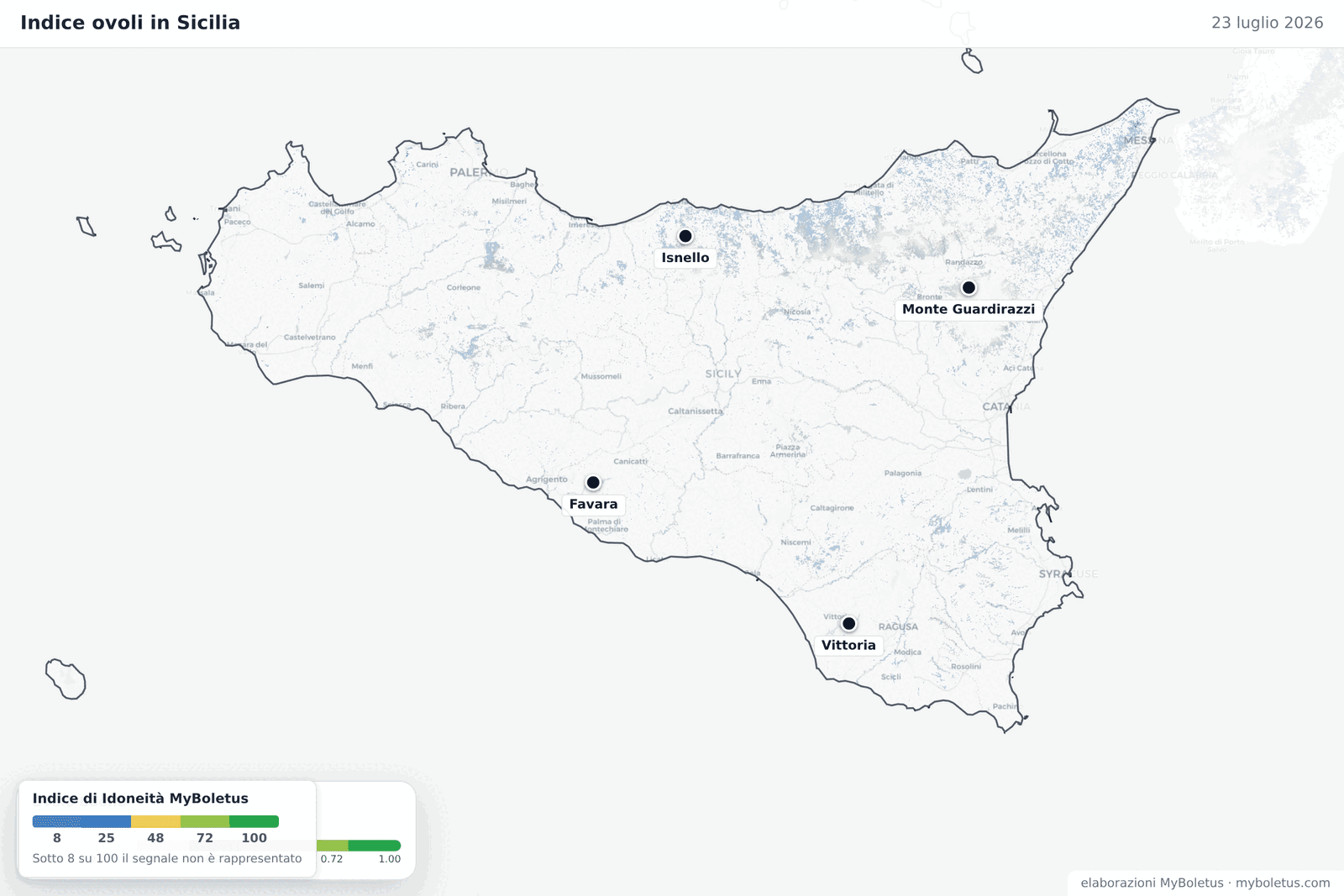The image size is (1344, 896).
Task: Click the 'Rosolini' town label
Action: (x=966, y=666)
